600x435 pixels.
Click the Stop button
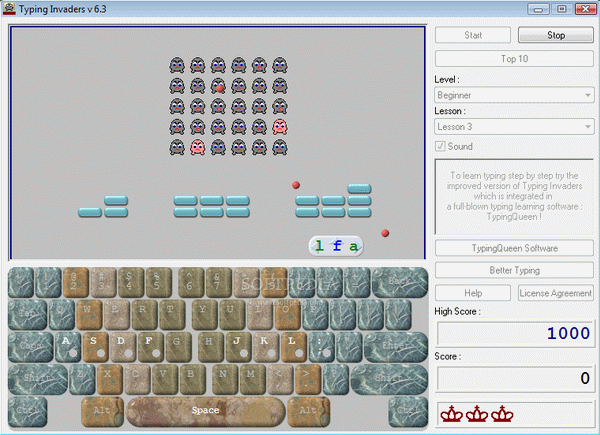point(556,35)
